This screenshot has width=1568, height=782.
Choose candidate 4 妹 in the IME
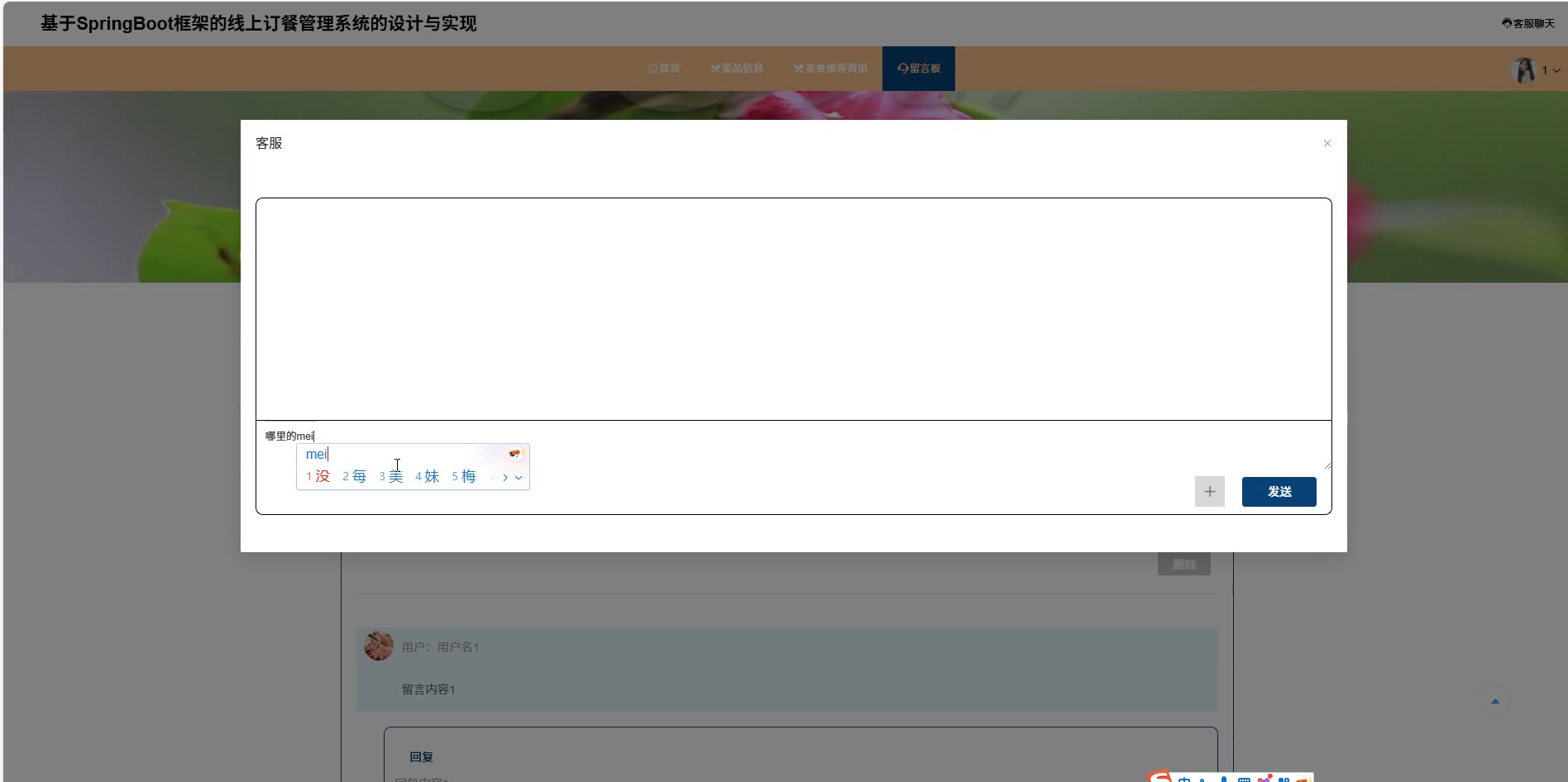pyautogui.click(x=428, y=476)
